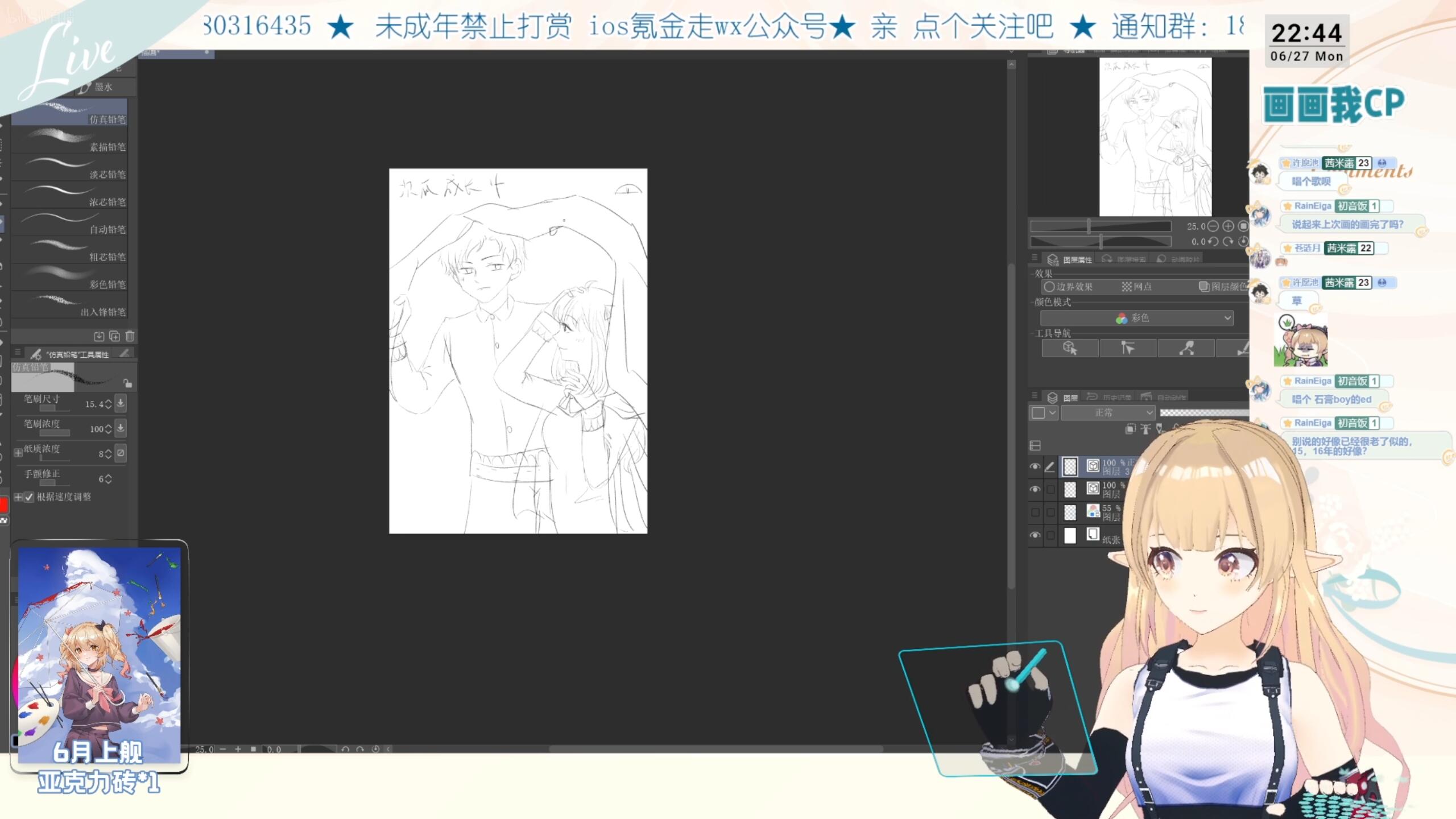Viewport: 1456px width, 819px height.
Task: Click the lock icon on brush stroke preview
Action: tap(127, 383)
